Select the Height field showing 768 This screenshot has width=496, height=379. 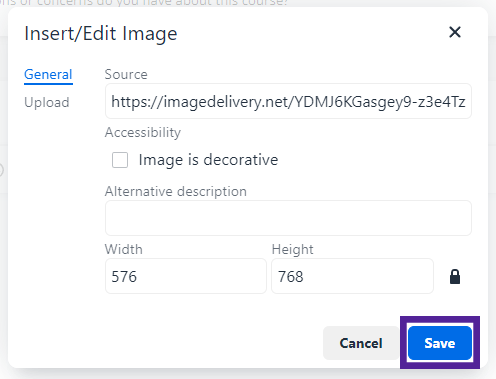tap(352, 276)
